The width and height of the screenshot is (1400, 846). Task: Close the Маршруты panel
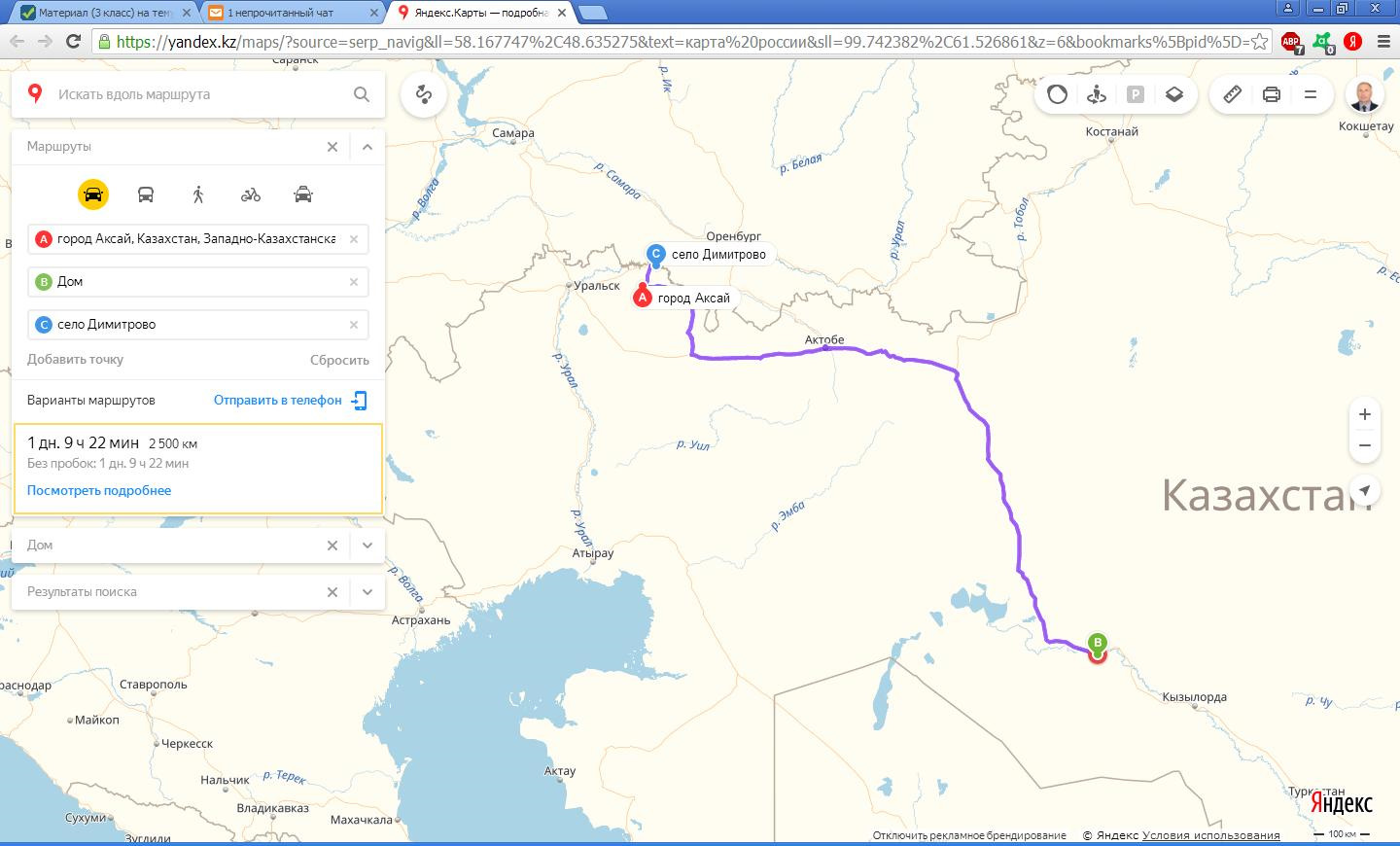[x=332, y=147]
